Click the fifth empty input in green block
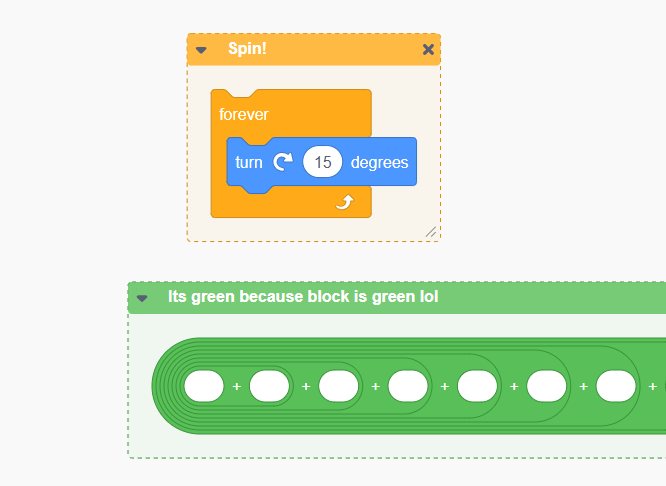666x486 pixels. click(478, 386)
